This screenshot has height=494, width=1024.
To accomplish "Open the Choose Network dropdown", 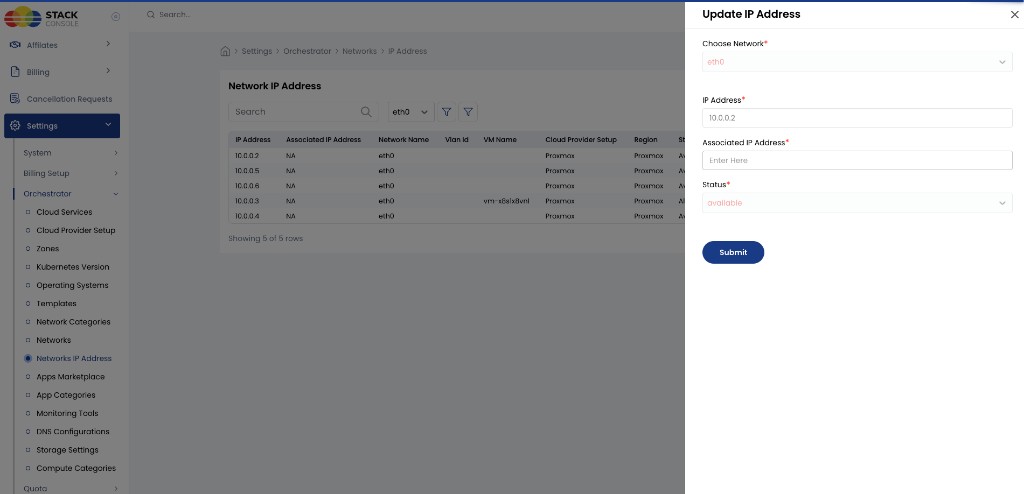I will [857, 62].
